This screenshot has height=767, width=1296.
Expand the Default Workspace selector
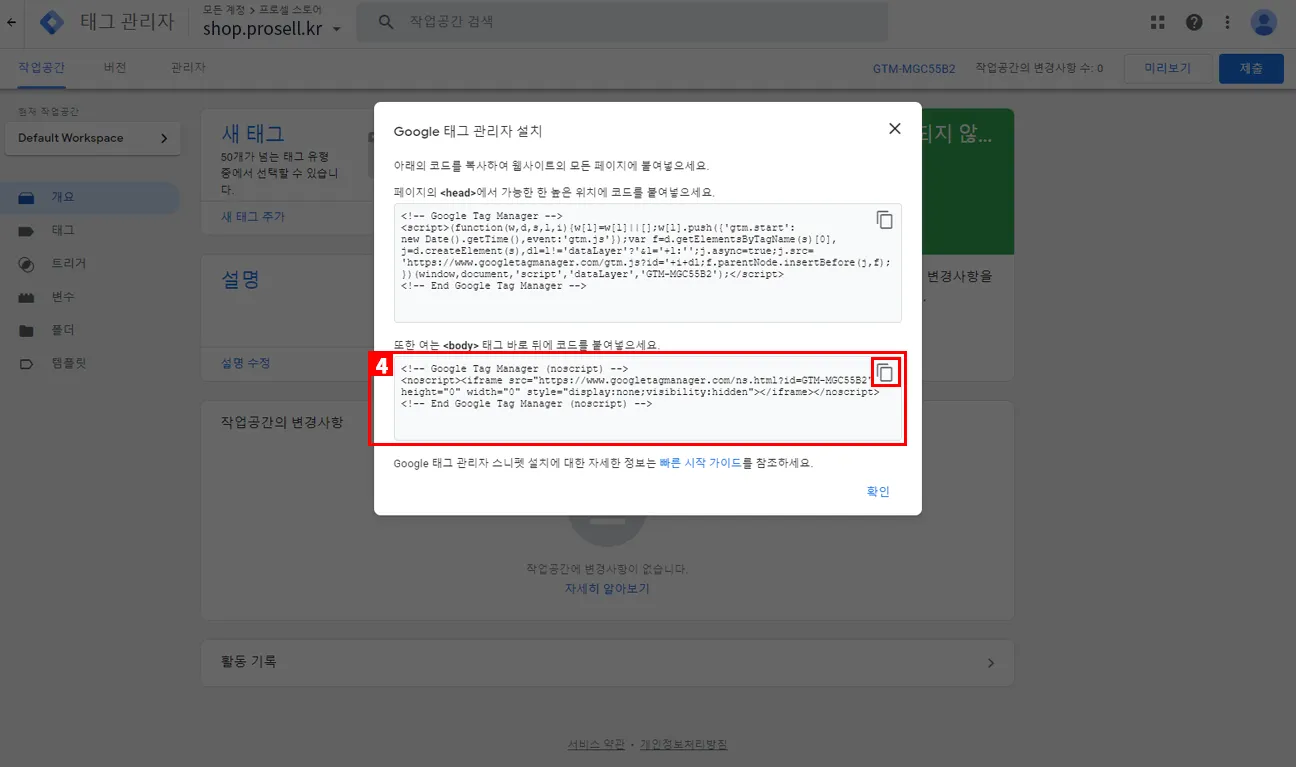[x=93, y=138]
